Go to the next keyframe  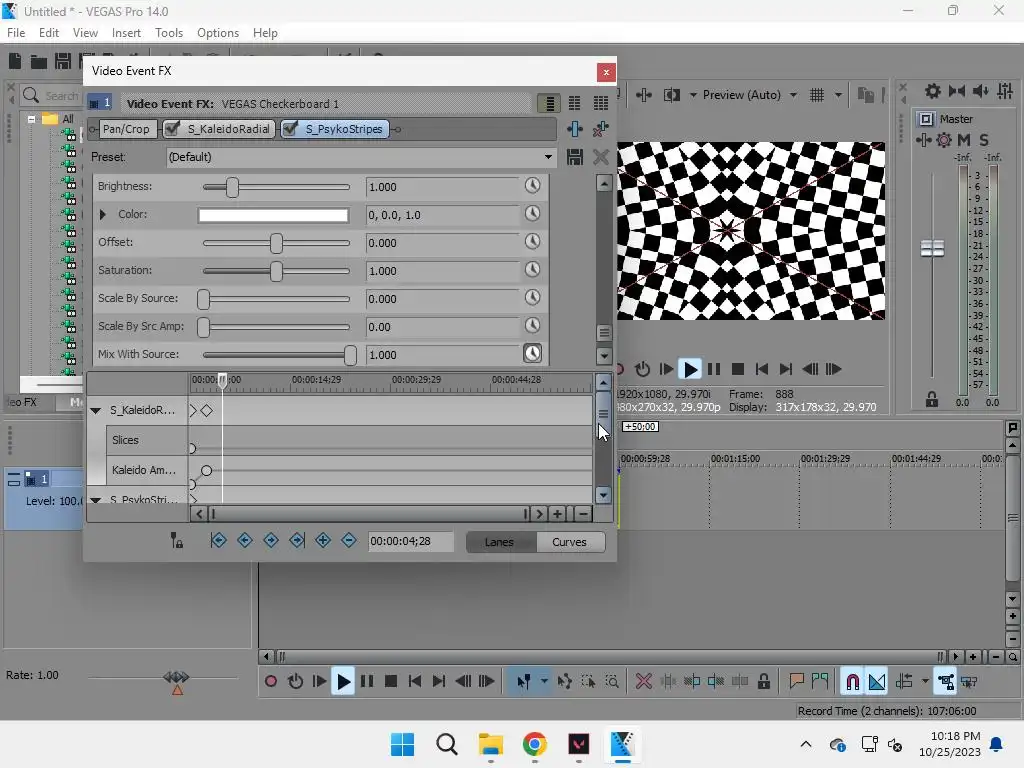(270, 540)
